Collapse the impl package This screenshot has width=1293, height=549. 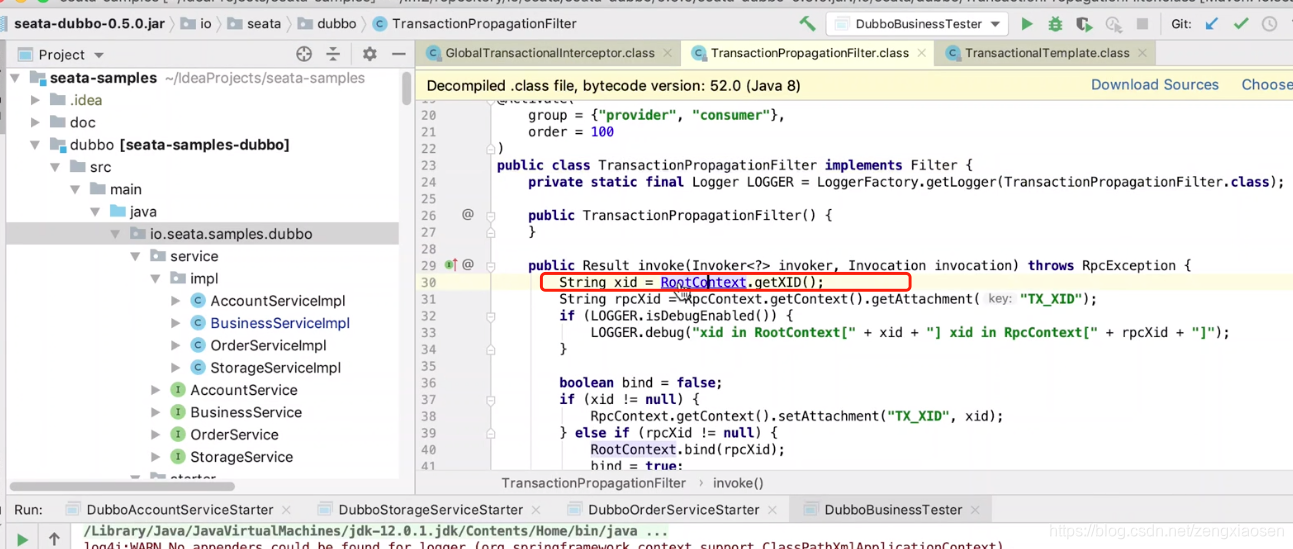pyautogui.click(x=155, y=278)
